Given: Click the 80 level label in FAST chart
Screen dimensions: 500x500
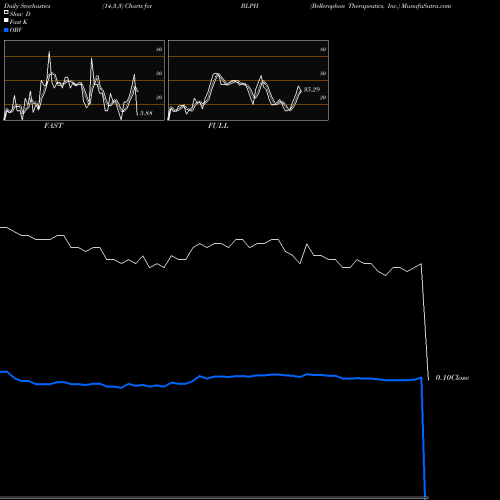Looking at the screenshot, I should (159, 49).
